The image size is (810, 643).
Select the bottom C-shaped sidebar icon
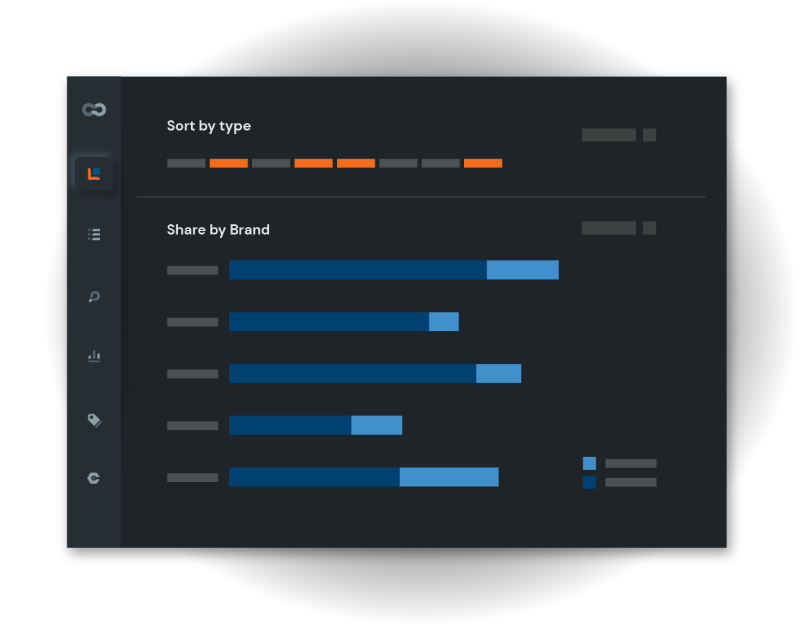tap(94, 478)
